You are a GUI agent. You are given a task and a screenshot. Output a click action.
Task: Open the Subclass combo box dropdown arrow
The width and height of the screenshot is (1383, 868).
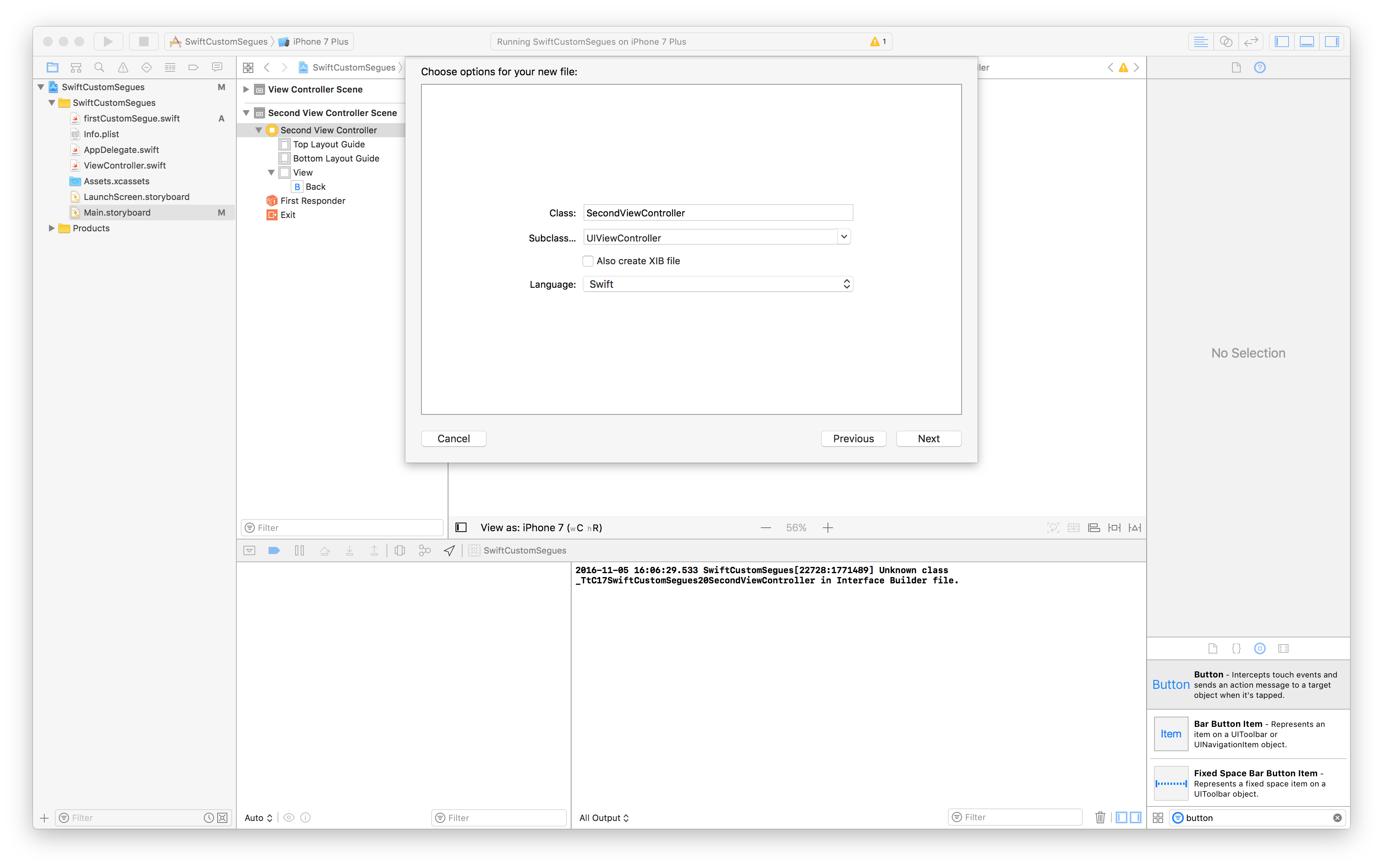coord(844,237)
